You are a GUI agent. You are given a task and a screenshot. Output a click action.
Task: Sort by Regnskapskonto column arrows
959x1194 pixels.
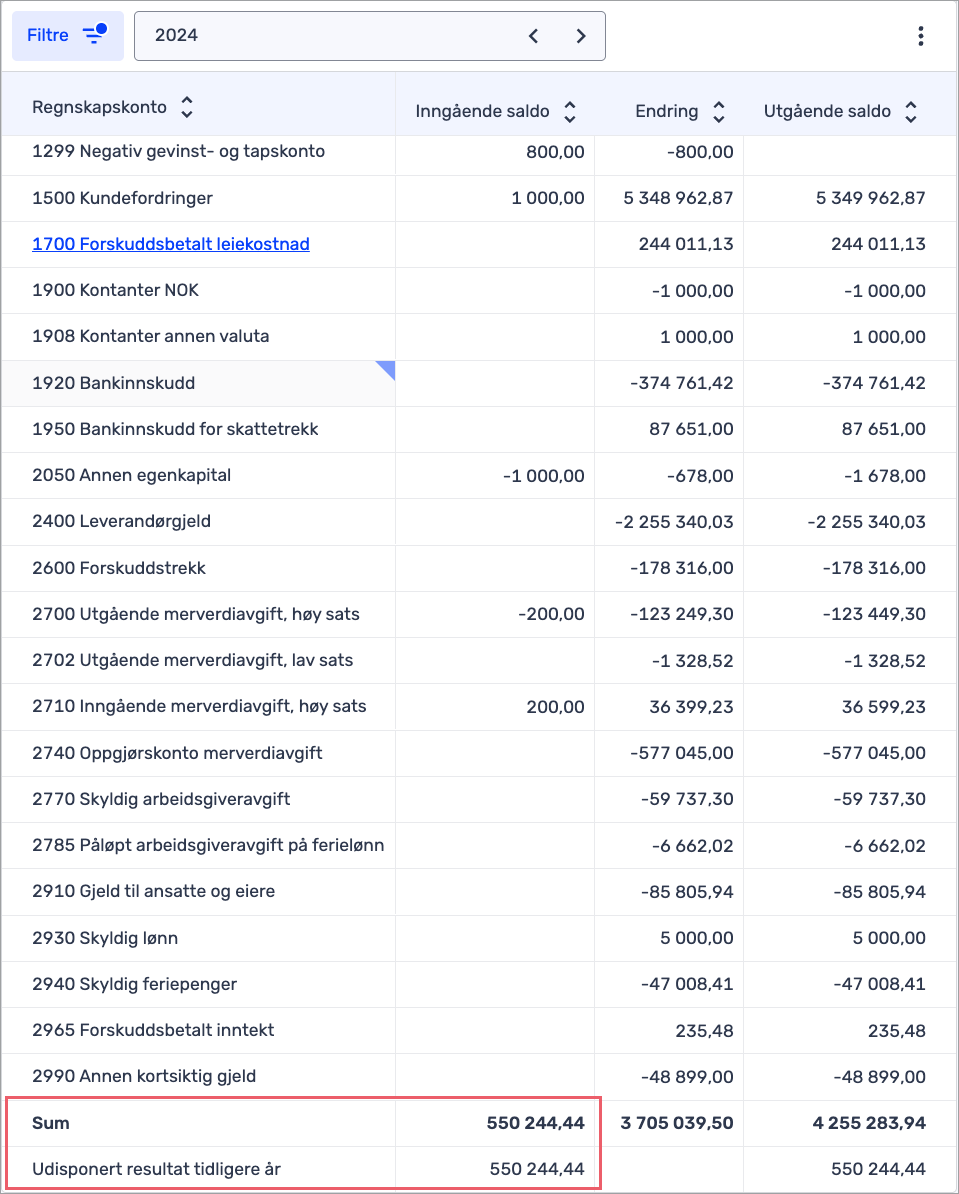click(186, 108)
